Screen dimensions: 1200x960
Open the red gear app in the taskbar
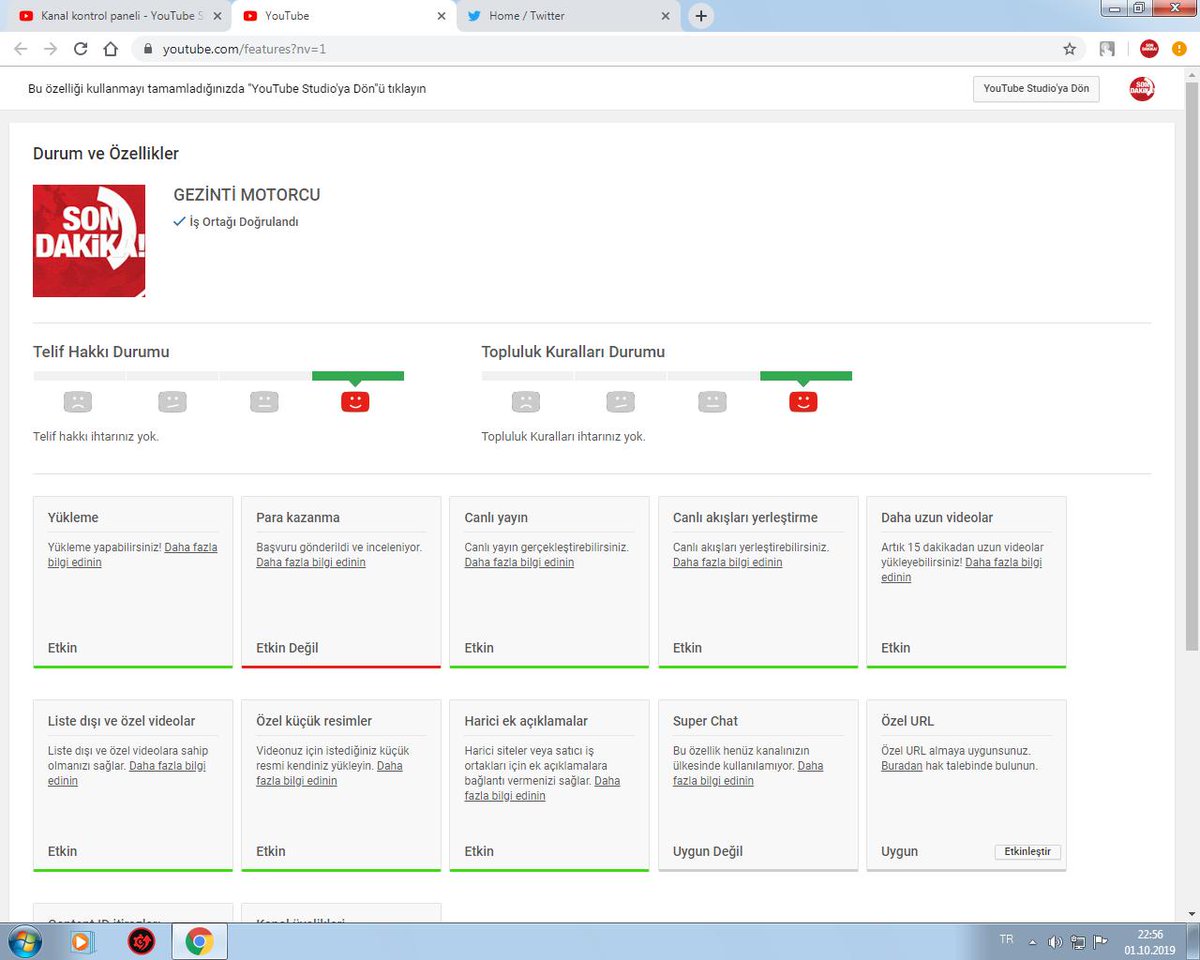(x=141, y=942)
